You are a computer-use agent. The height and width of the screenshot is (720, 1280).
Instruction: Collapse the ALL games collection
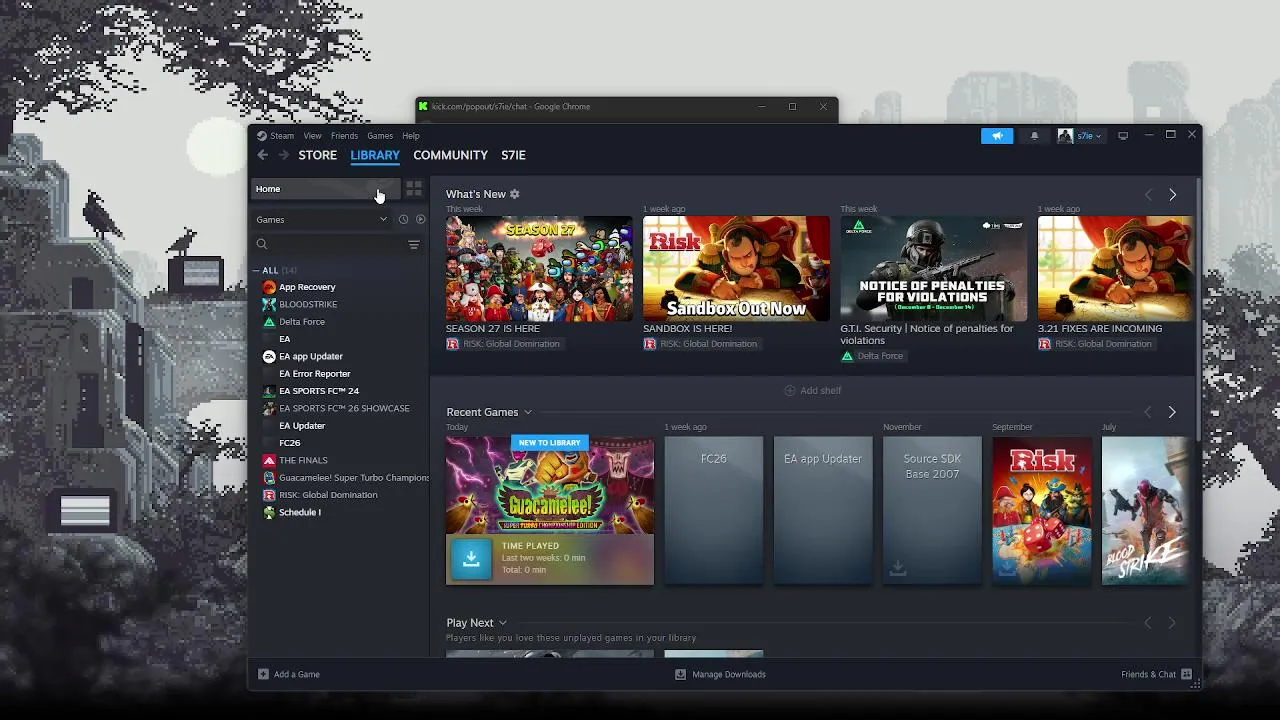pos(257,271)
